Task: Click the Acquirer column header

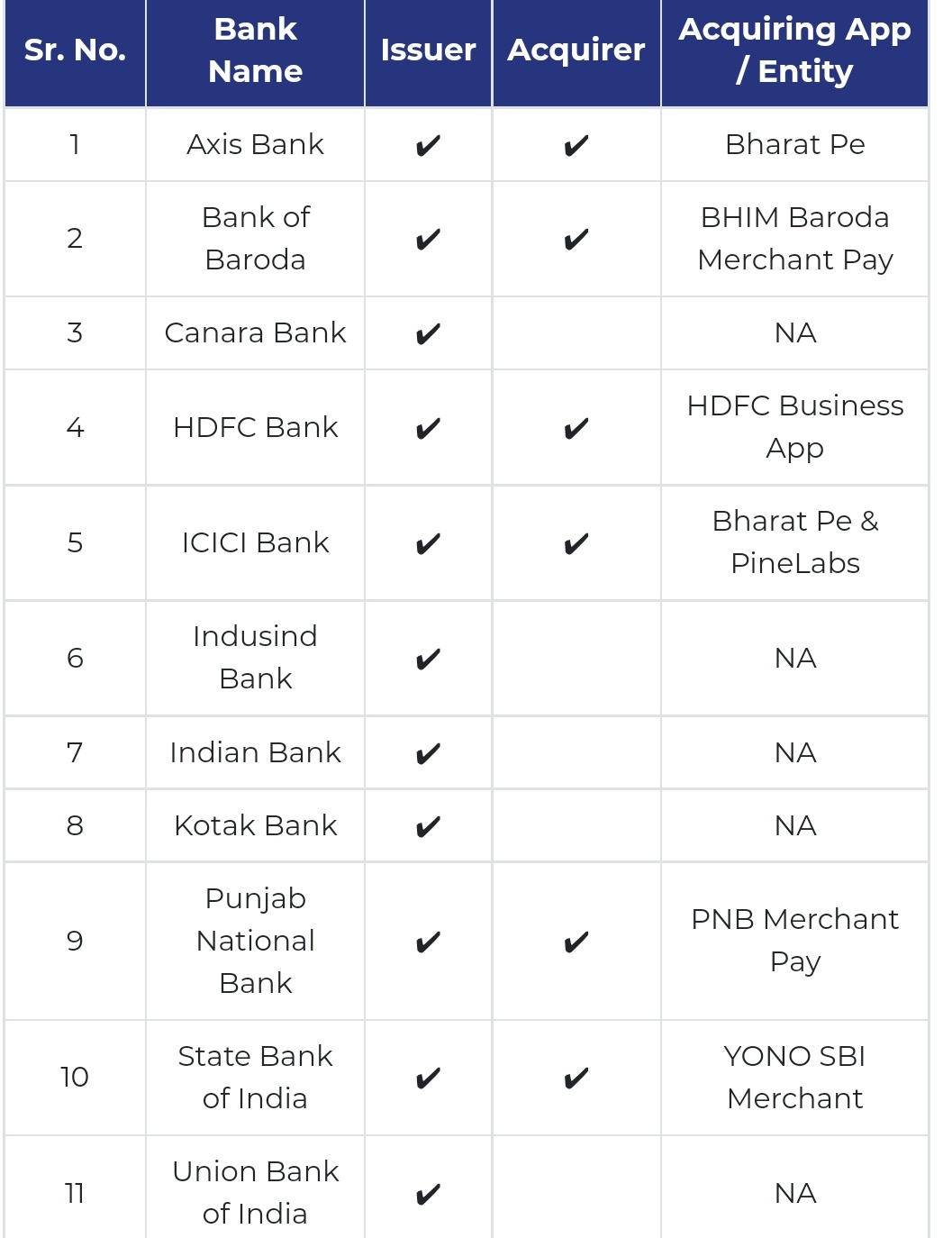Action: (x=576, y=50)
